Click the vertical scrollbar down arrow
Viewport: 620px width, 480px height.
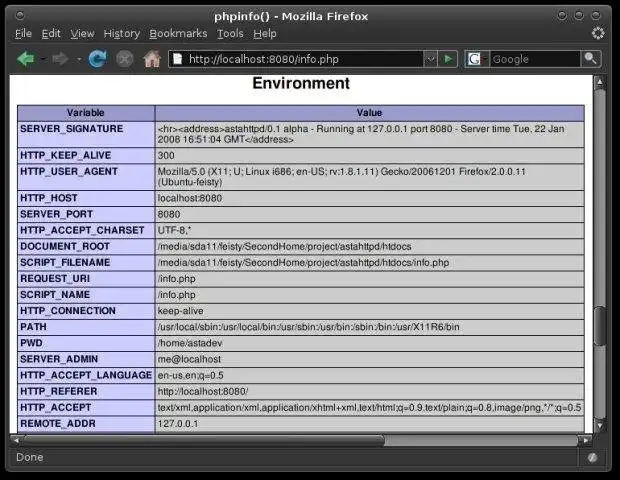click(600, 425)
